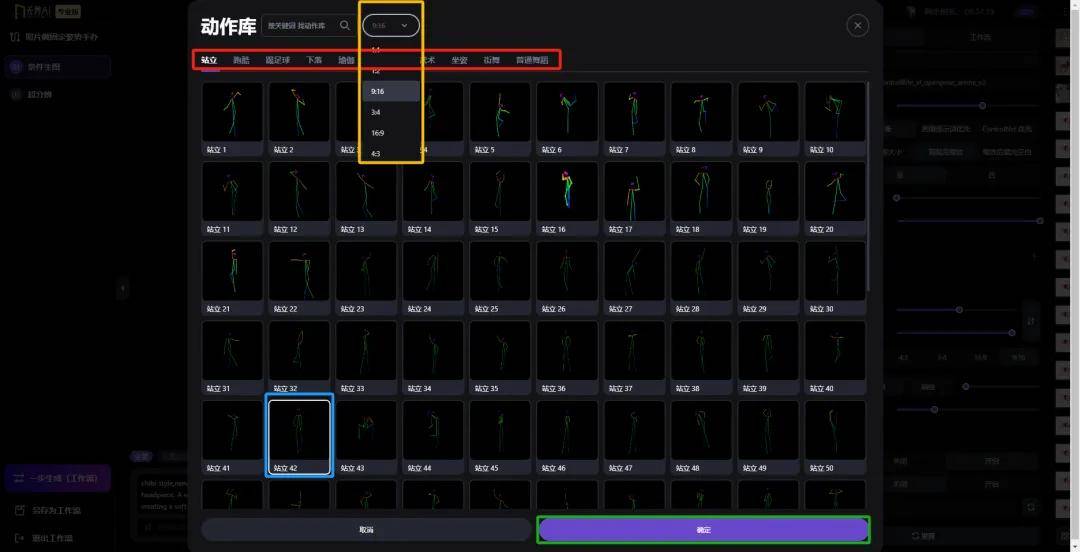Close the 动作库 dialog with the X icon

coord(857,26)
